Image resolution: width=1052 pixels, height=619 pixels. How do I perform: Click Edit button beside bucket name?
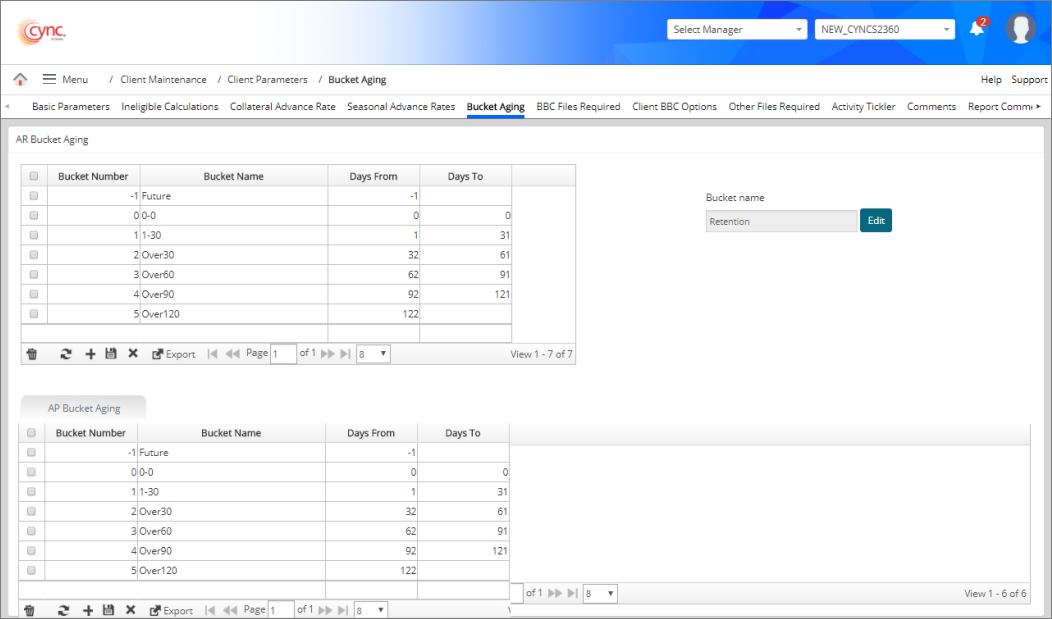(875, 221)
